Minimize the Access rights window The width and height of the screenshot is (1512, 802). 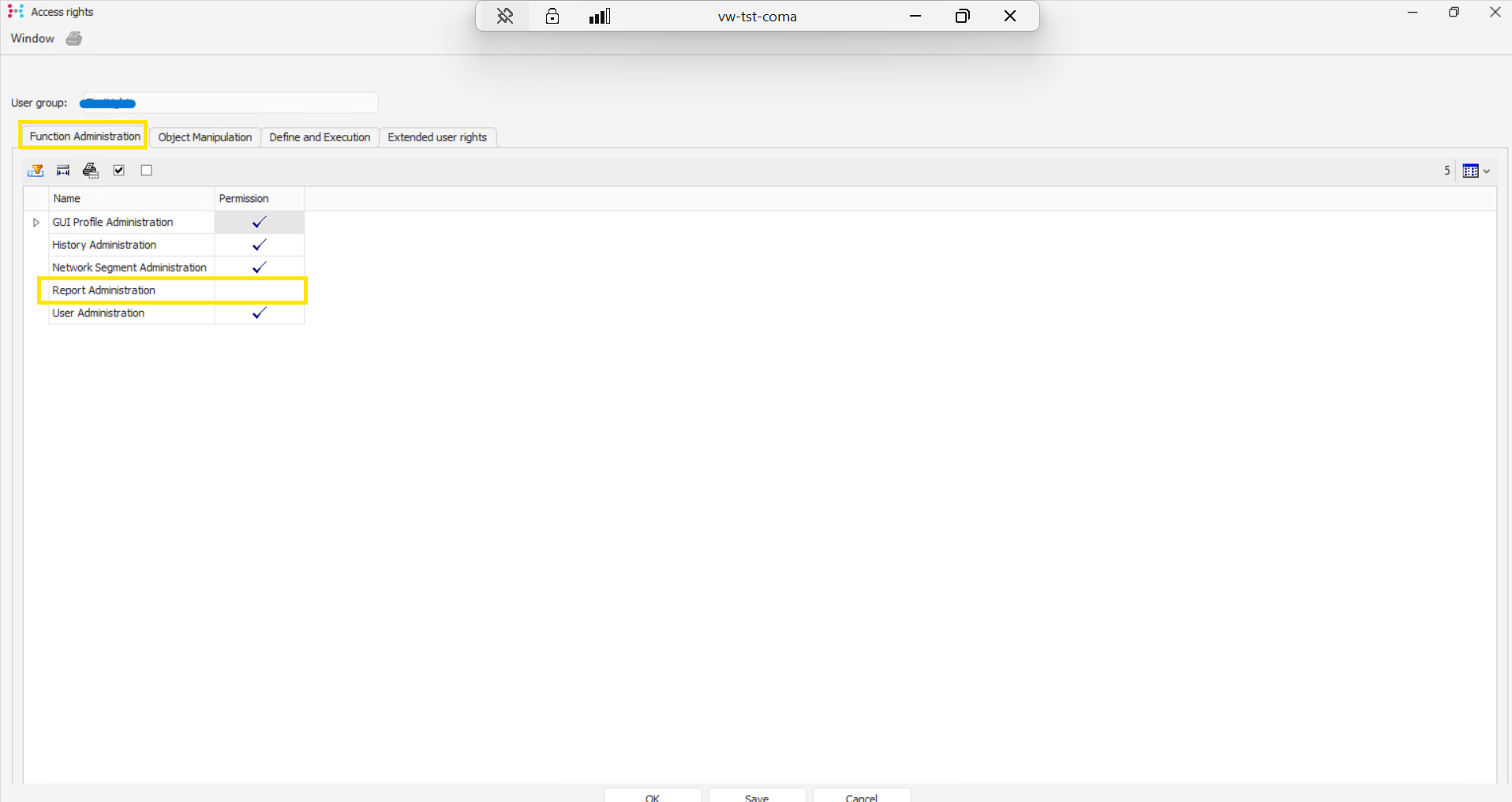1413,12
